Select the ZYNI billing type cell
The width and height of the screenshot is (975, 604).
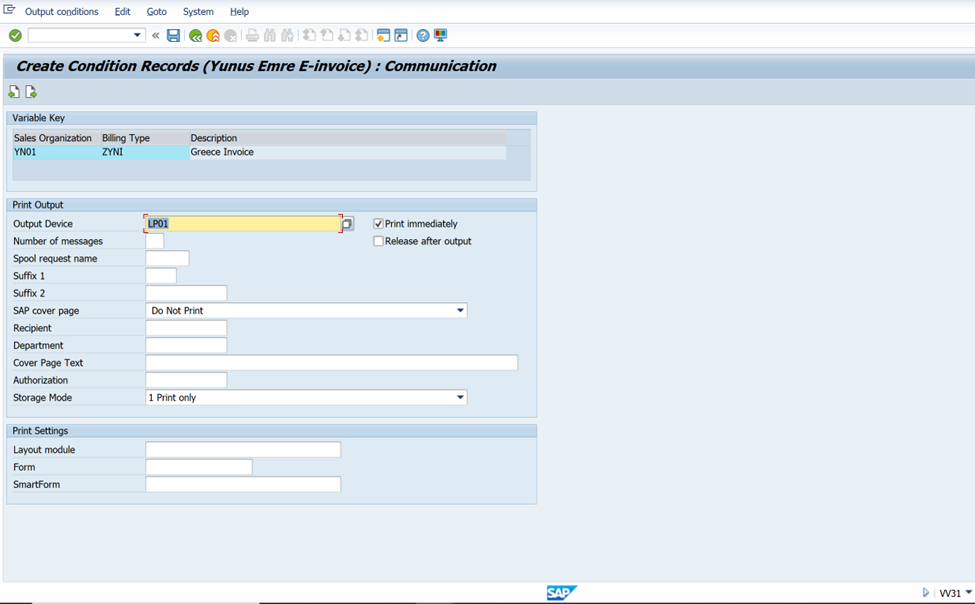click(x=146, y=152)
